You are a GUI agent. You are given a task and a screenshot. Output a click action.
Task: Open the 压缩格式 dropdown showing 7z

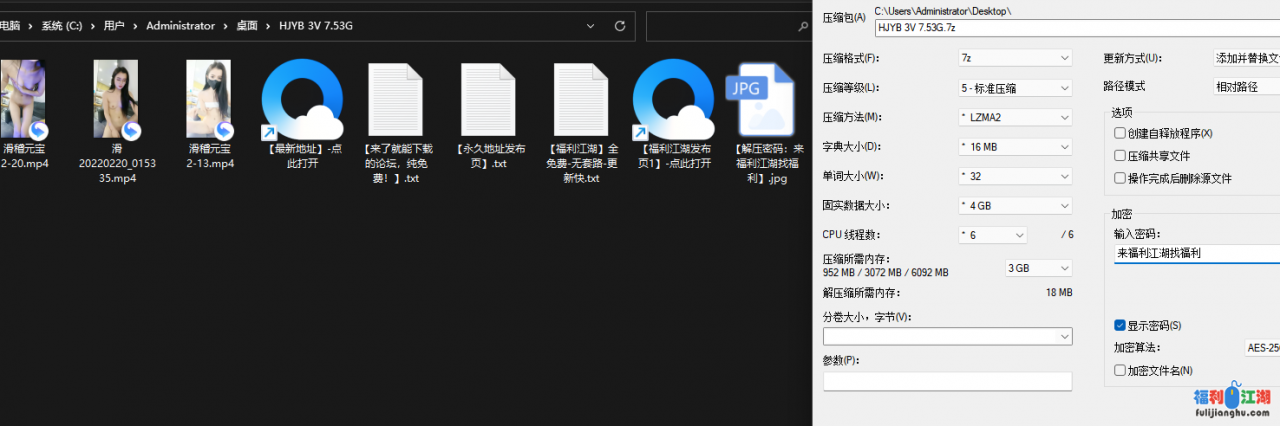1014,58
